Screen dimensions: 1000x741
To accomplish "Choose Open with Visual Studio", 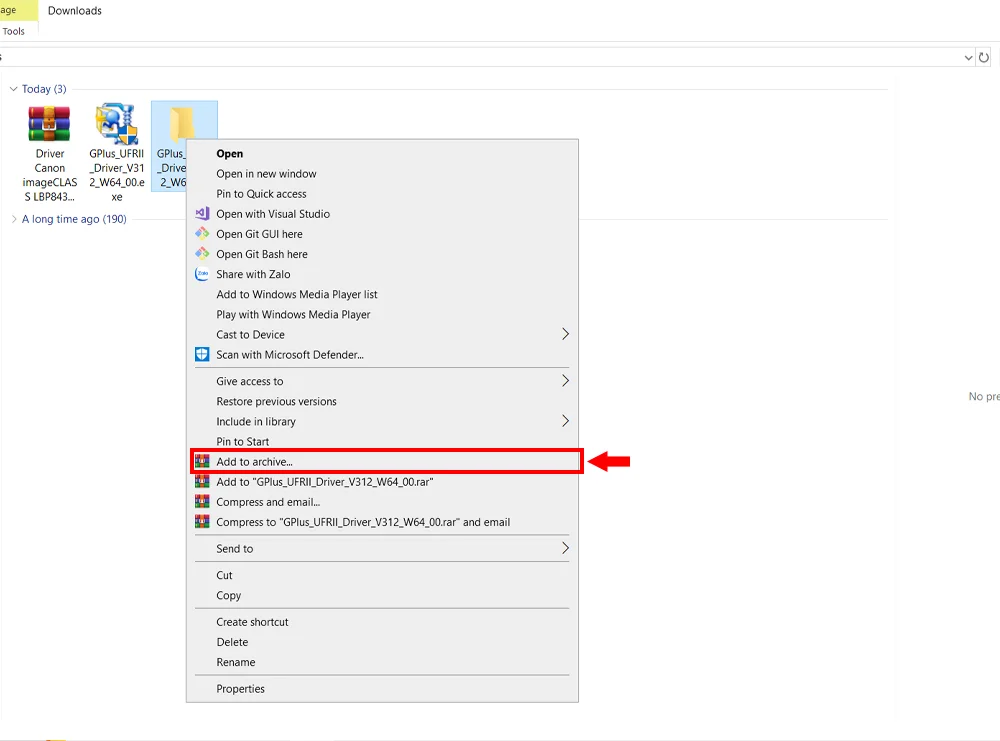I will tap(382, 214).
